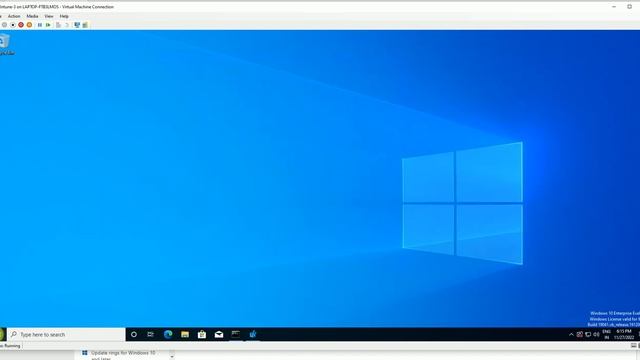
Task: Open the Media menu
Action: [32, 16]
